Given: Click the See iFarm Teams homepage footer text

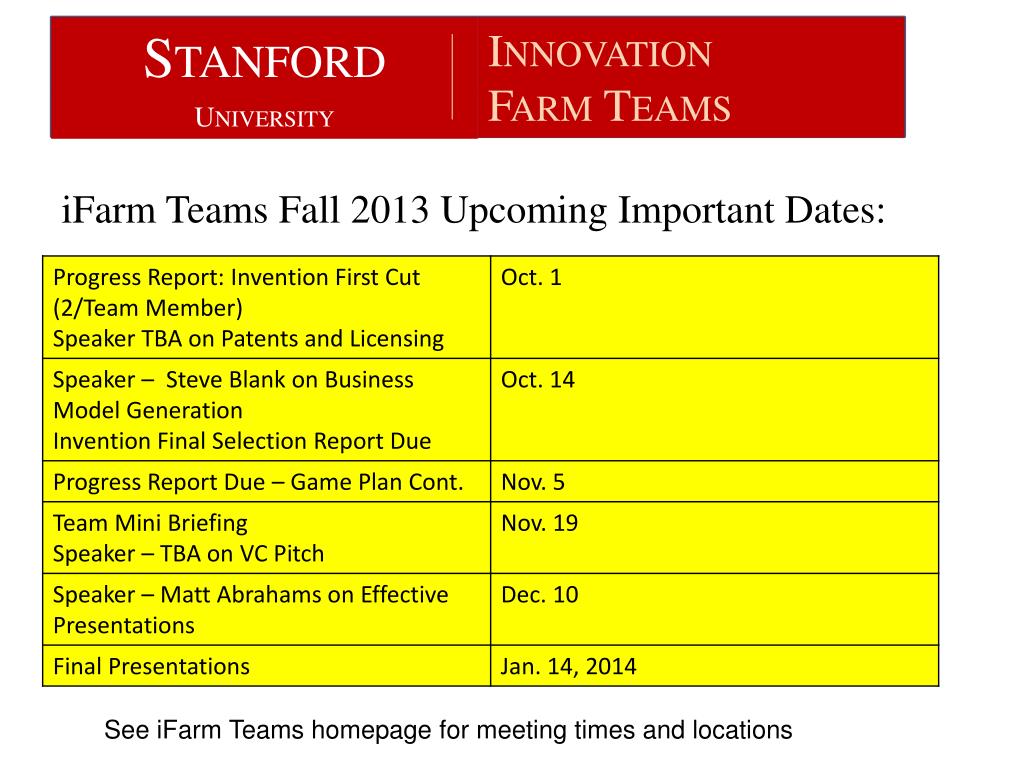Looking at the screenshot, I should [448, 731].
